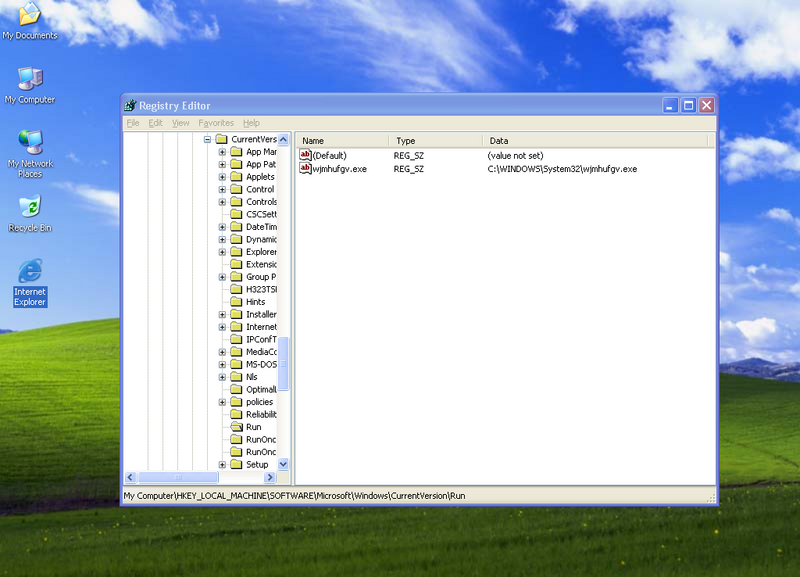This screenshot has height=577, width=800.
Task: Click the "(value not set)" data cell
Action: tap(515, 156)
